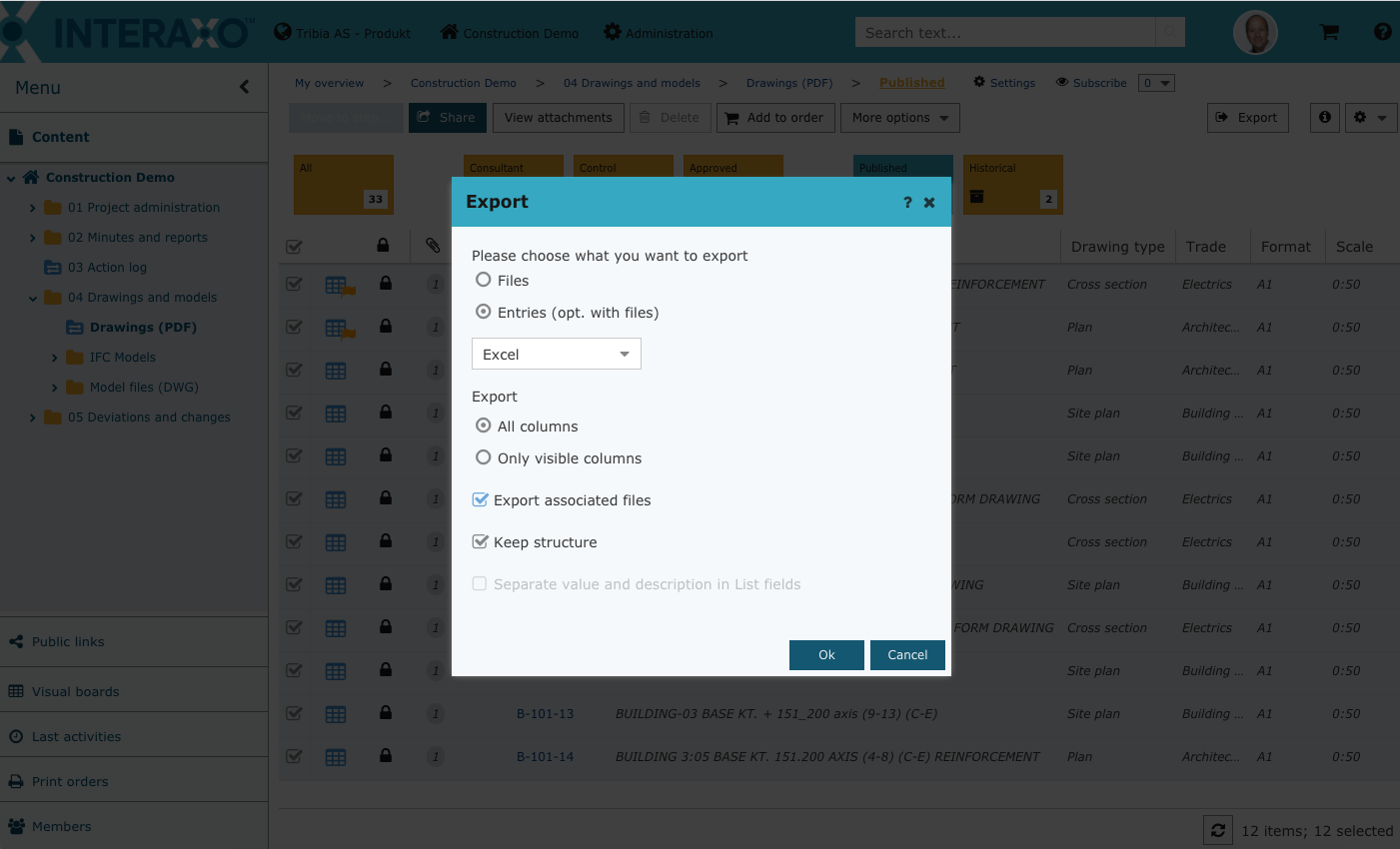
Task: Uncheck Export associated files checkbox
Action: click(x=481, y=499)
